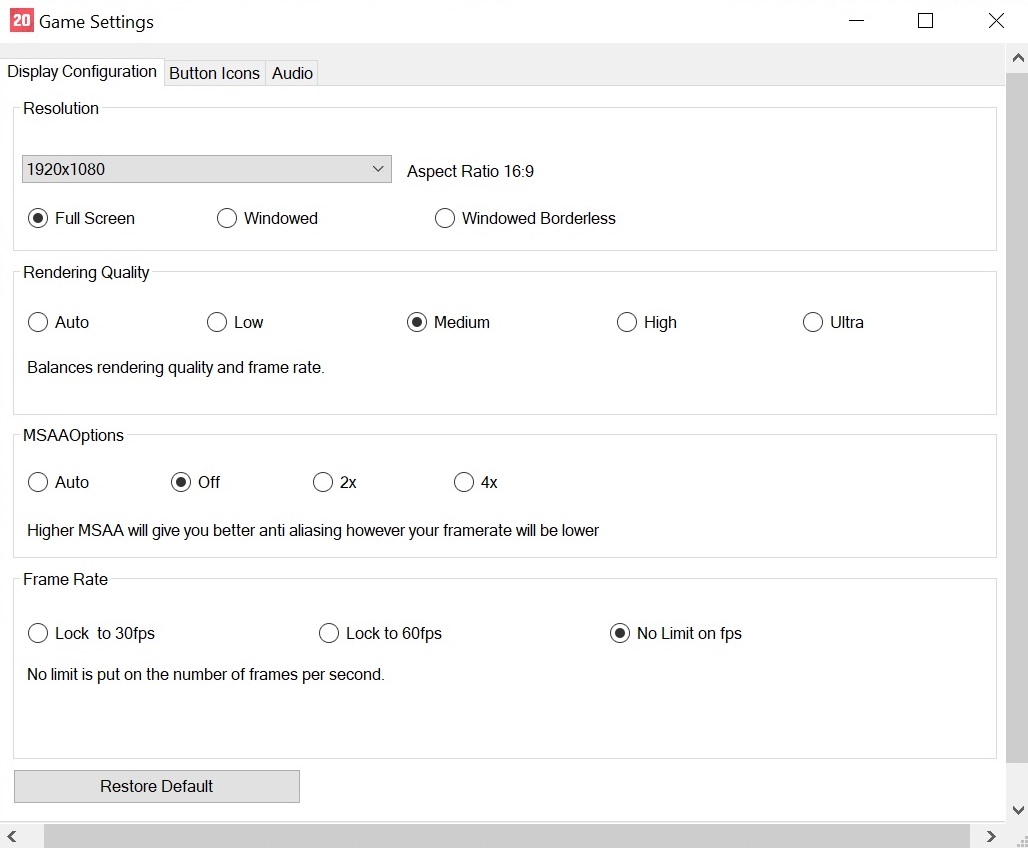The image size is (1028, 848).
Task: Click the vertical scrollbar up arrow
Action: pyautogui.click(x=1018, y=58)
